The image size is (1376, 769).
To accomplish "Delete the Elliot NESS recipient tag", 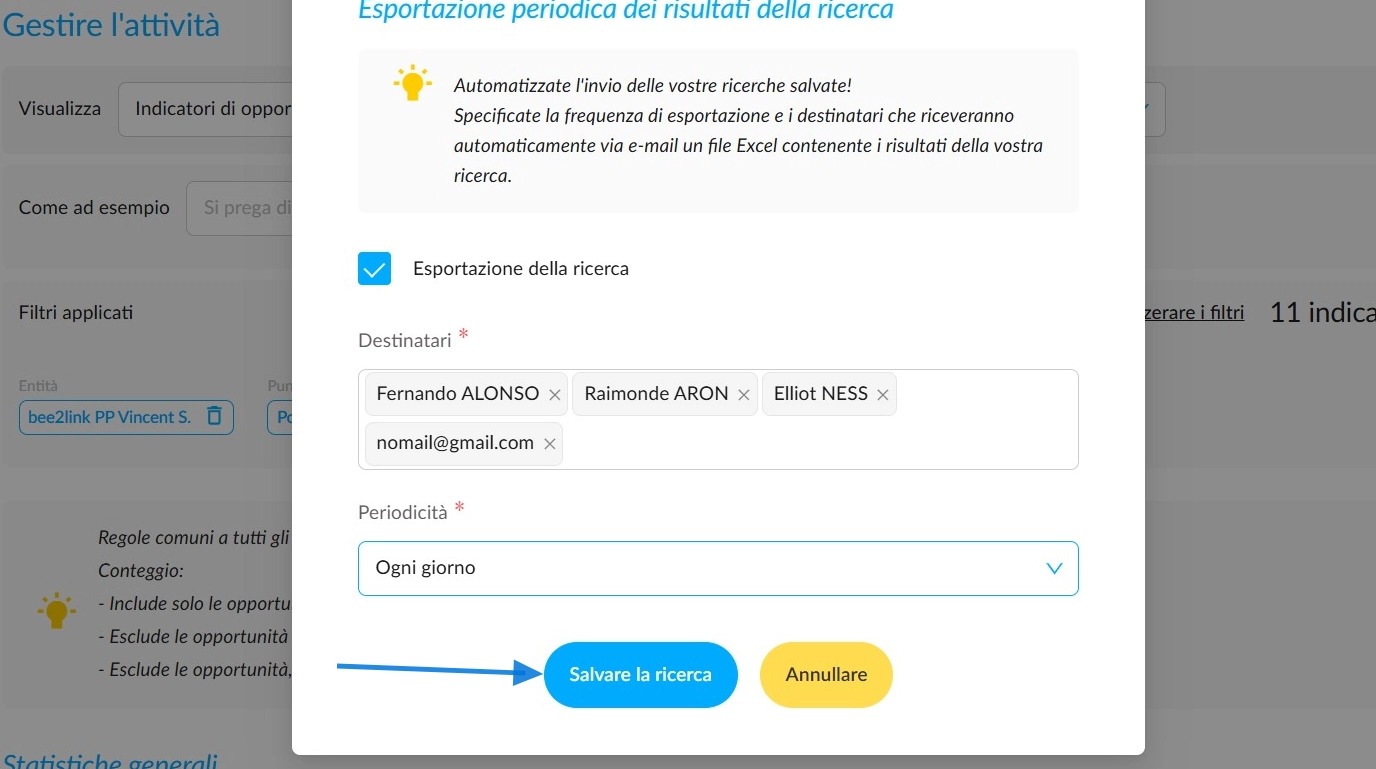I will 882,395.
